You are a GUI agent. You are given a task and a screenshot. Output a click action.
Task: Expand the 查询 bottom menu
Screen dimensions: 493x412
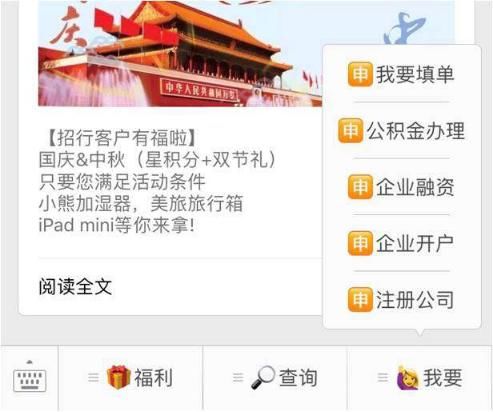275,378
